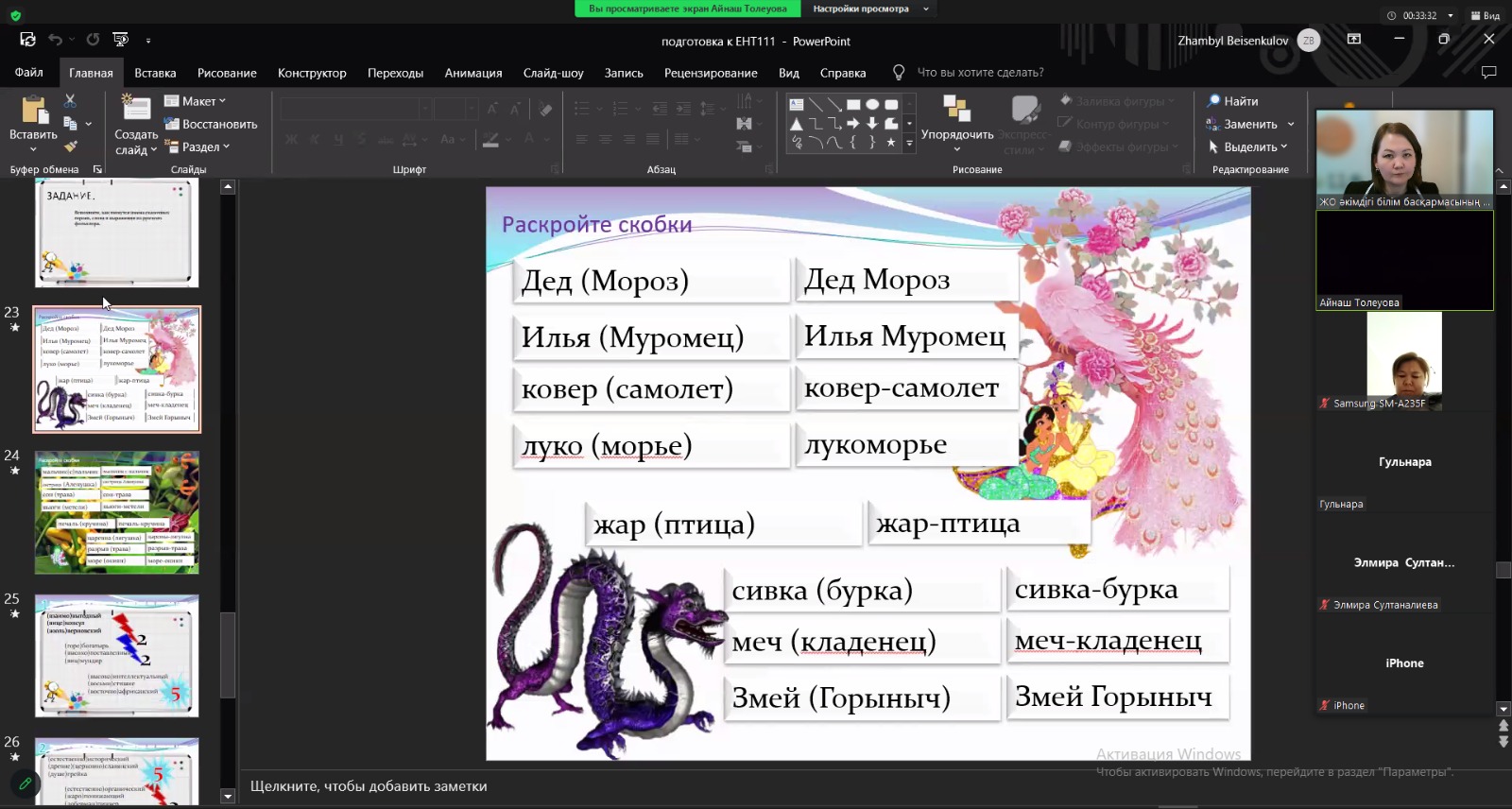Click the Copy icon in clipboard group
The width and height of the screenshot is (1512, 809).
[70, 124]
